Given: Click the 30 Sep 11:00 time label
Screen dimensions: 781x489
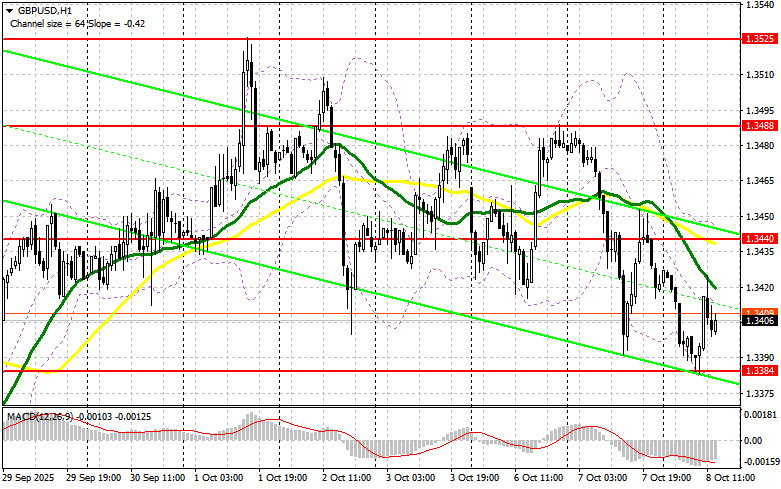Looking at the screenshot, I should point(157,478).
